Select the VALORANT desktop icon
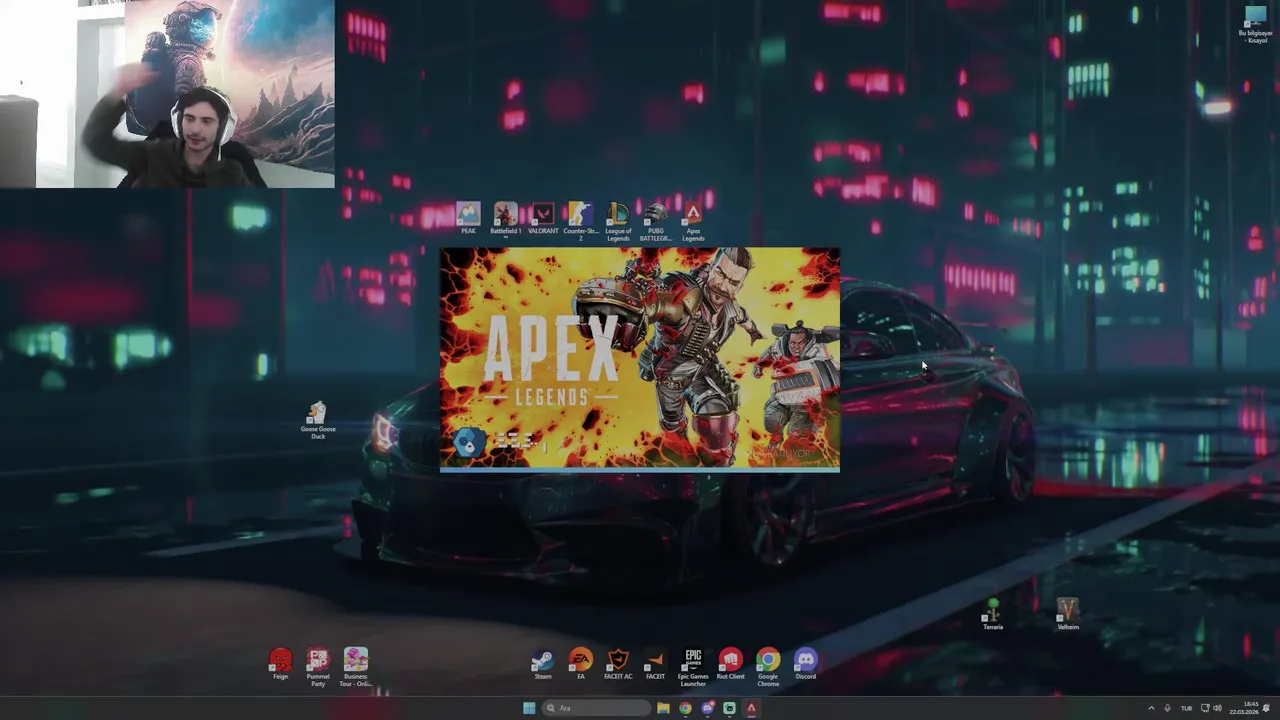1280x720 pixels. coord(543,219)
